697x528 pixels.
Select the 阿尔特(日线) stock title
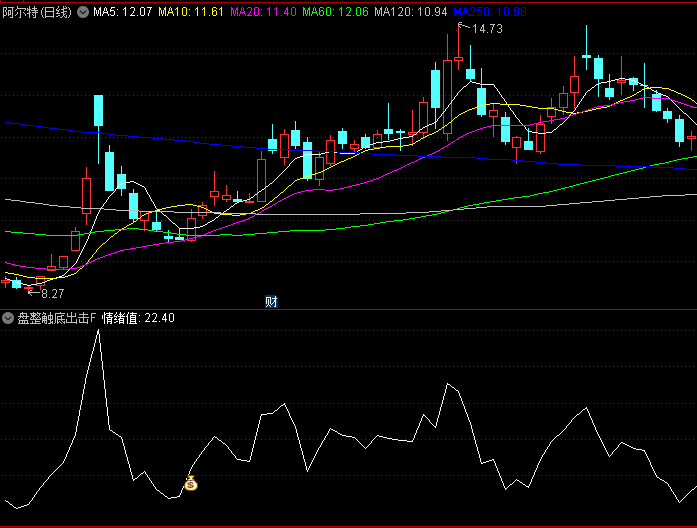37,12
